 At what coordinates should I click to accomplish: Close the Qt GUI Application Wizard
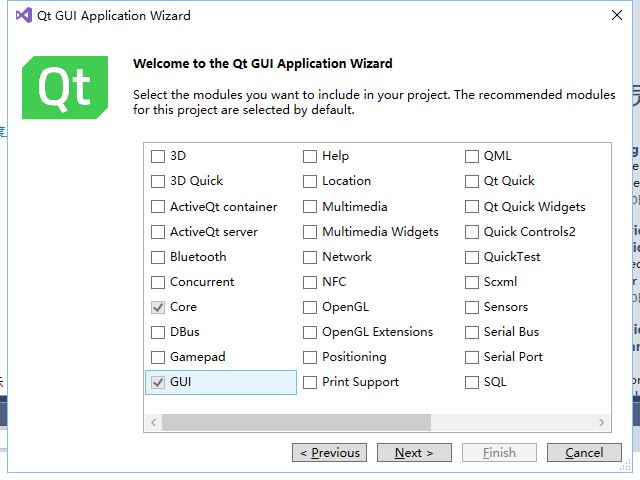616,16
